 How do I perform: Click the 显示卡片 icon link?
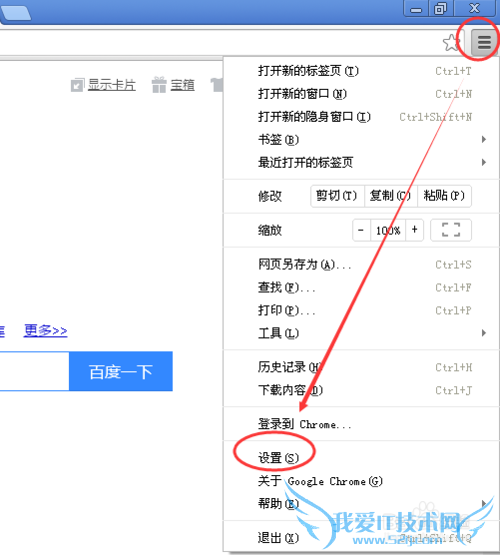coord(103,85)
